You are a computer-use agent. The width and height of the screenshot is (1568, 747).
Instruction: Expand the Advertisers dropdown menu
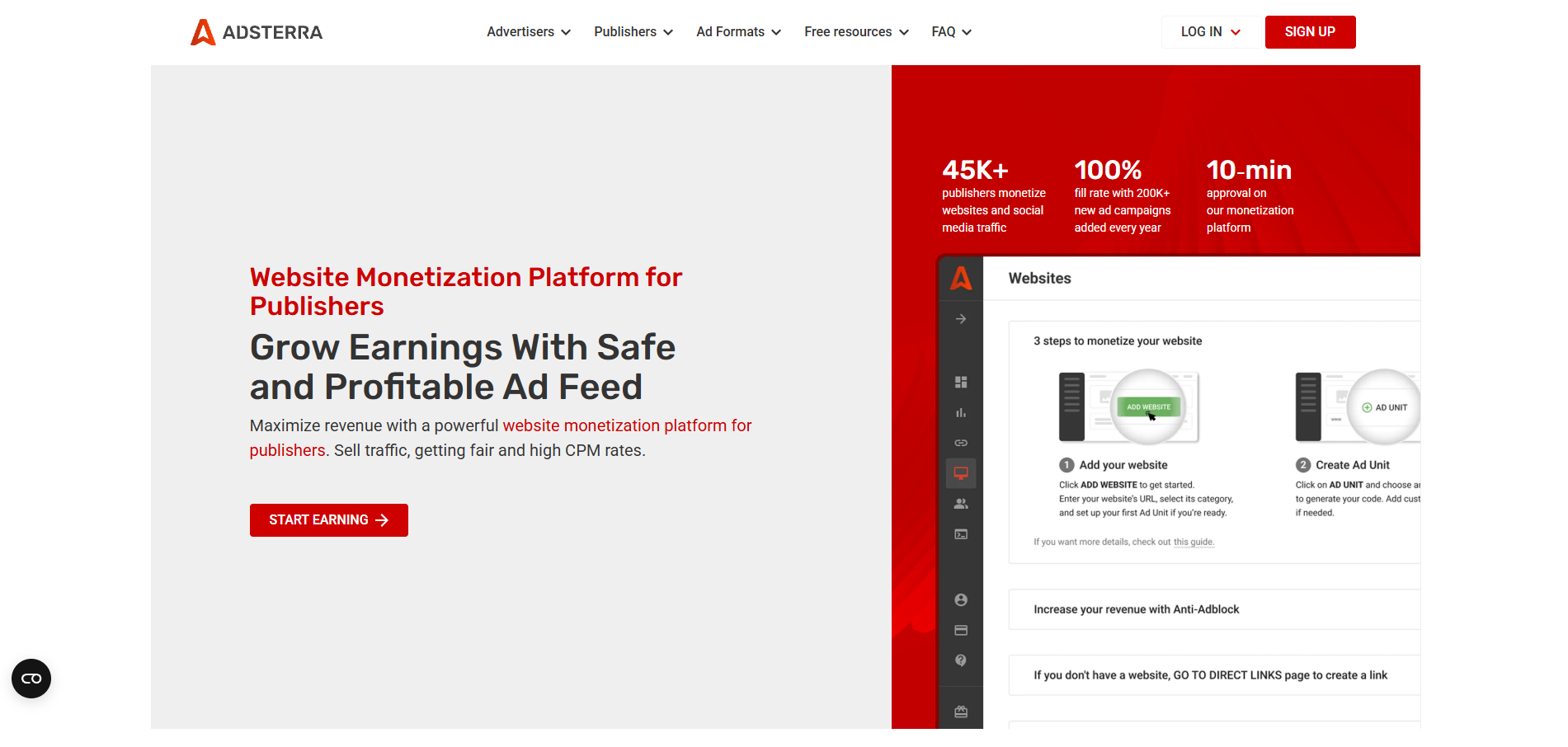coord(528,32)
